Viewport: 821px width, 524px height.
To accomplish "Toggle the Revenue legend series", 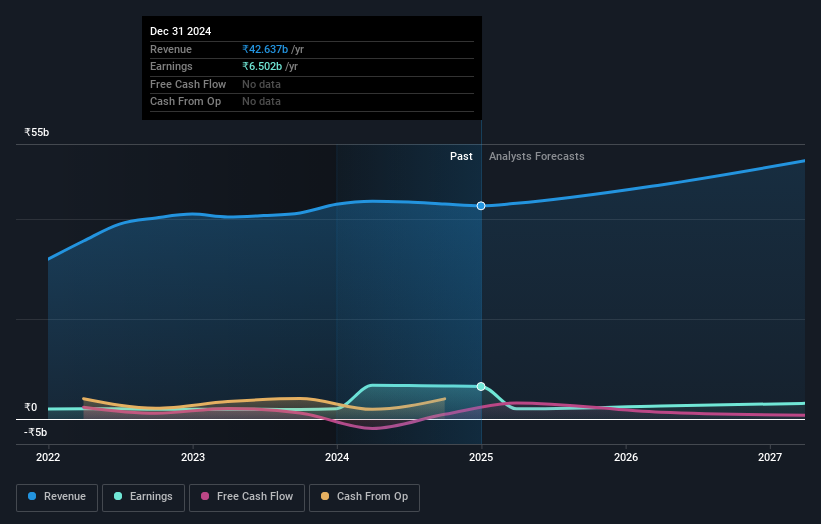I will click(57, 497).
